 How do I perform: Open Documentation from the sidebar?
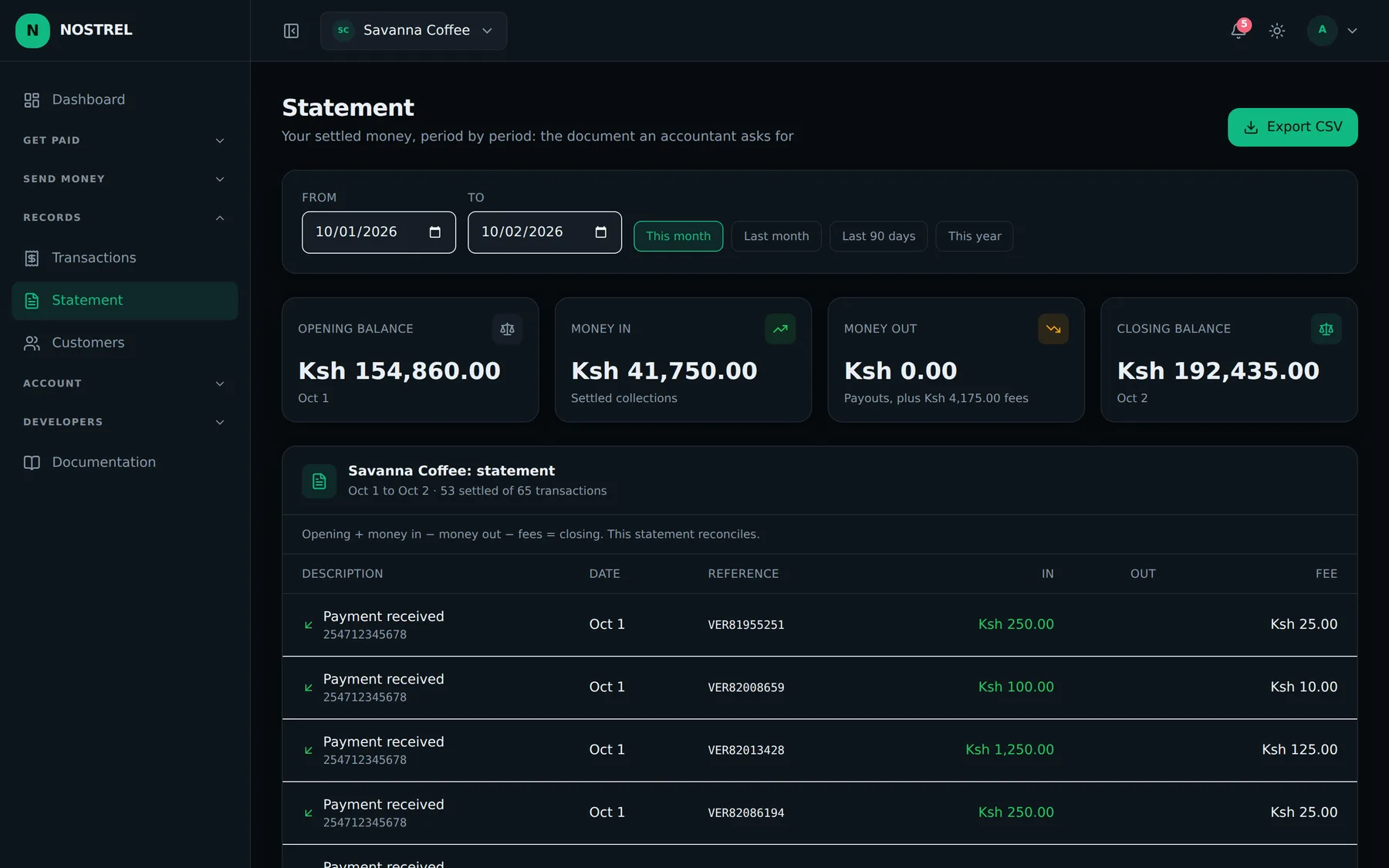(x=125, y=462)
